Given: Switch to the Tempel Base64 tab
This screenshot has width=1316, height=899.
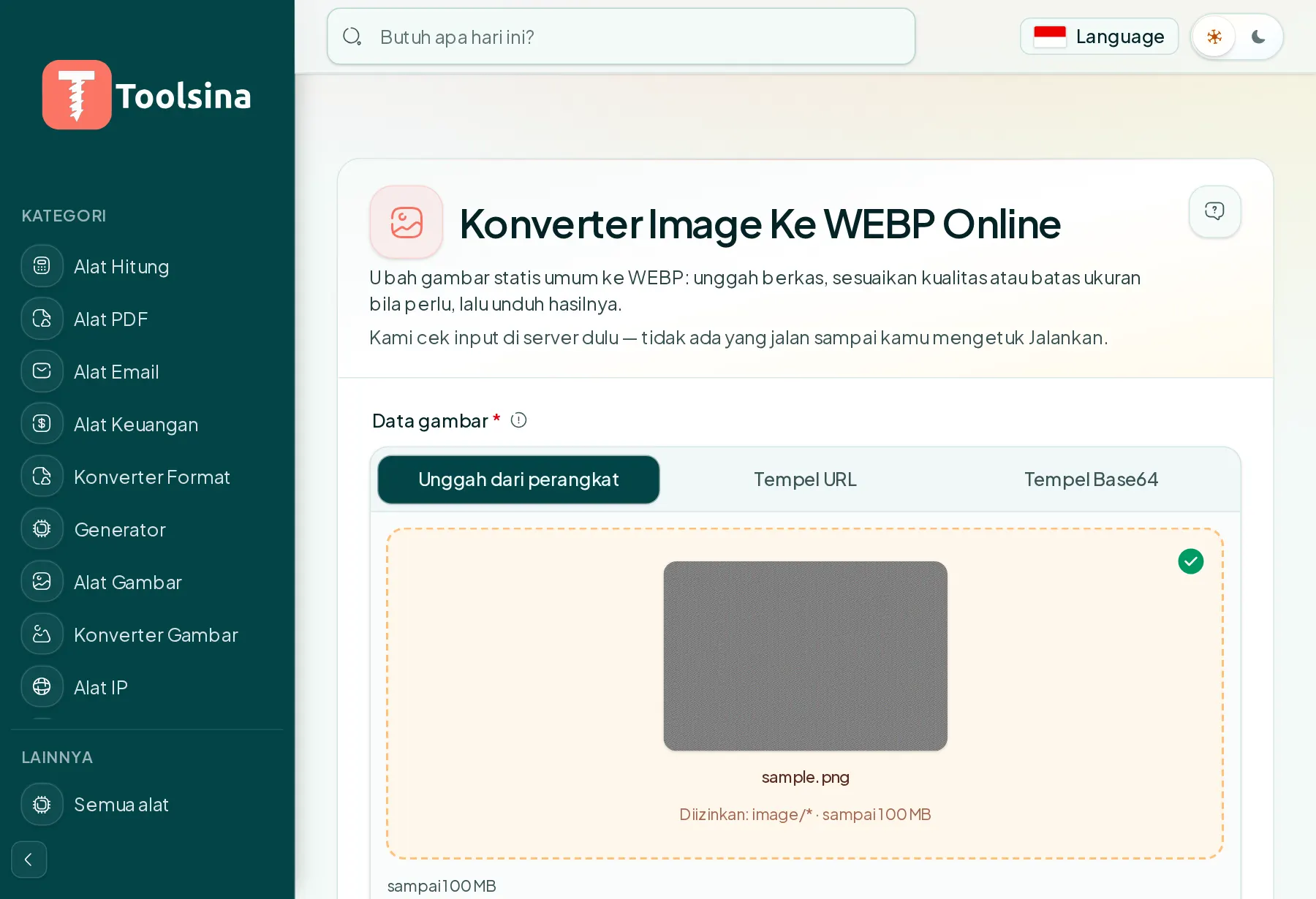Looking at the screenshot, I should click(1091, 479).
